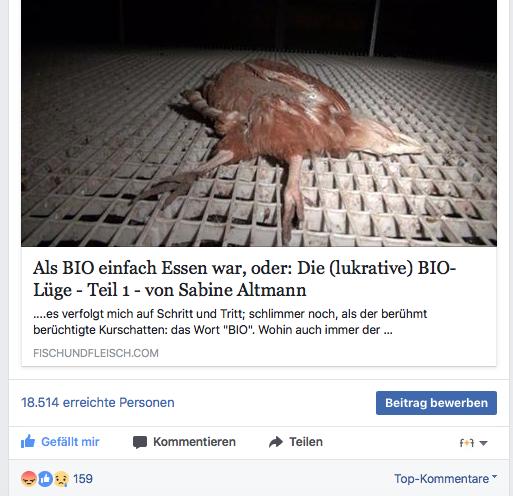Image resolution: width=513 pixels, height=496 pixels.
Task: Click the Kommentieren label
Action: (x=194, y=442)
